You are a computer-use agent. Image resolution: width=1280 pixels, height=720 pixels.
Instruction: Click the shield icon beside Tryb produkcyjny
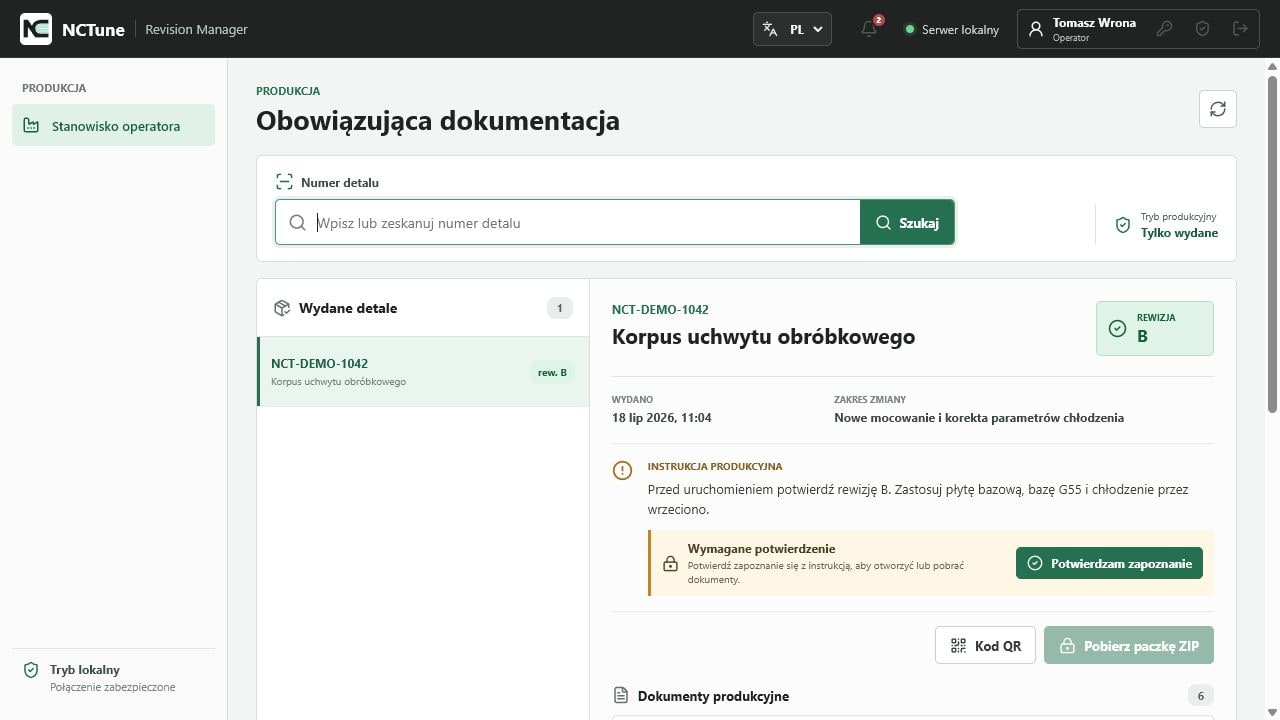click(x=1123, y=225)
